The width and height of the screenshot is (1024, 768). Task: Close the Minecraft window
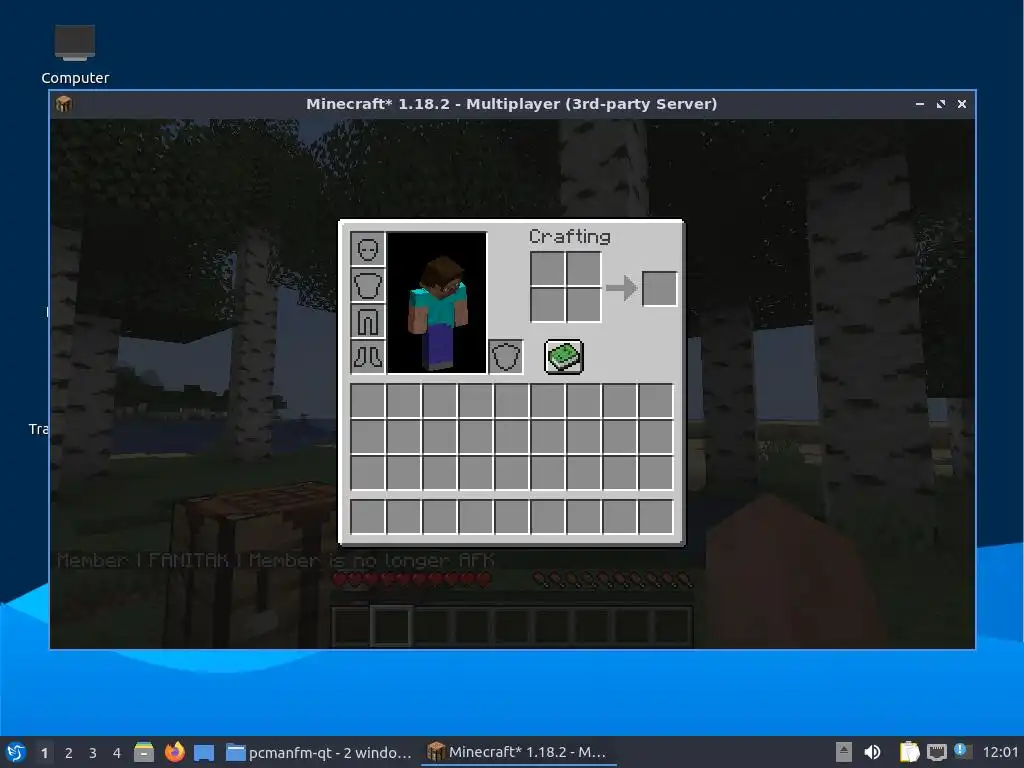point(962,104)
